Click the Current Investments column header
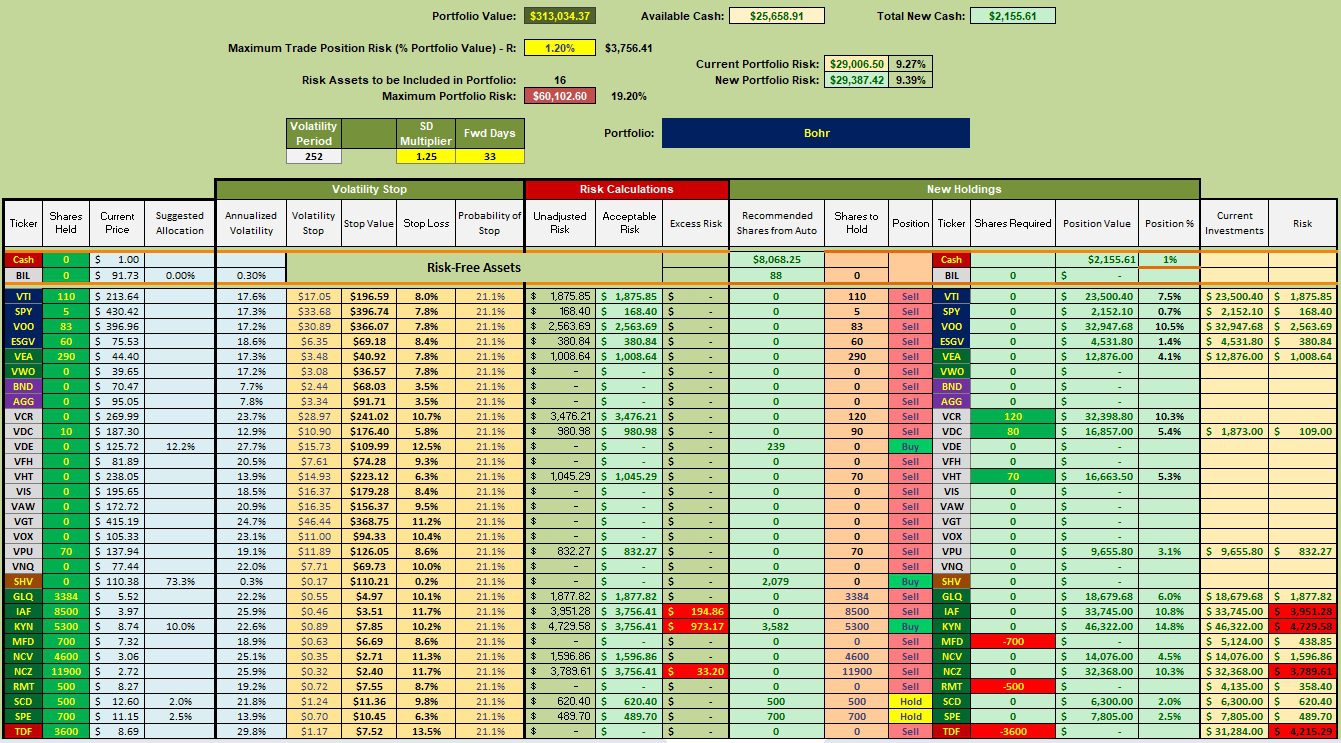Image resolution: width=1341 pixels, height=743 pixels. coord(1234,223)
